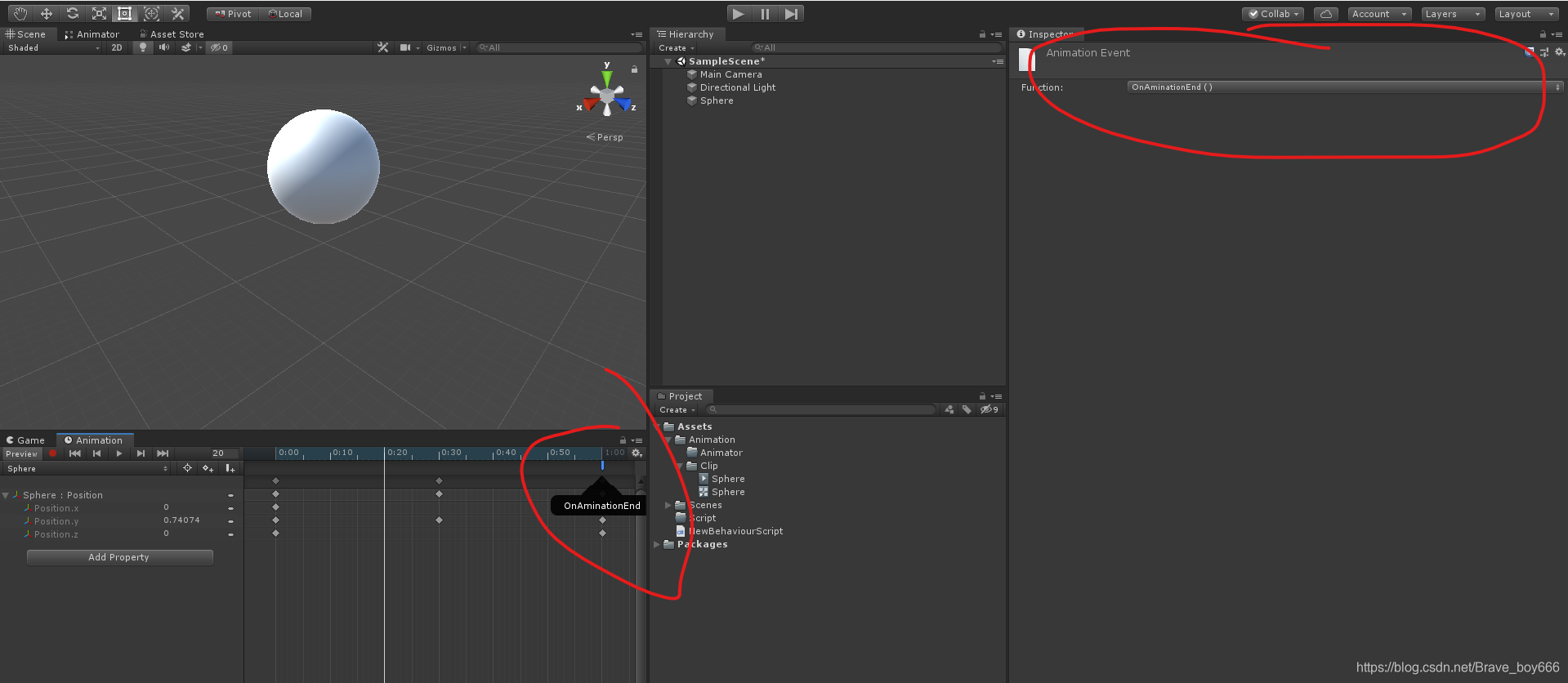Toggle 2D view mode in Scene

117,48
